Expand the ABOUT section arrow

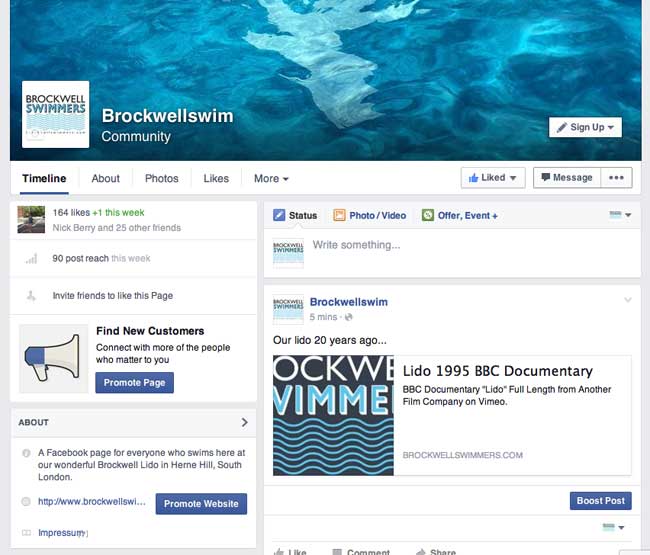[x=245, y=422]
